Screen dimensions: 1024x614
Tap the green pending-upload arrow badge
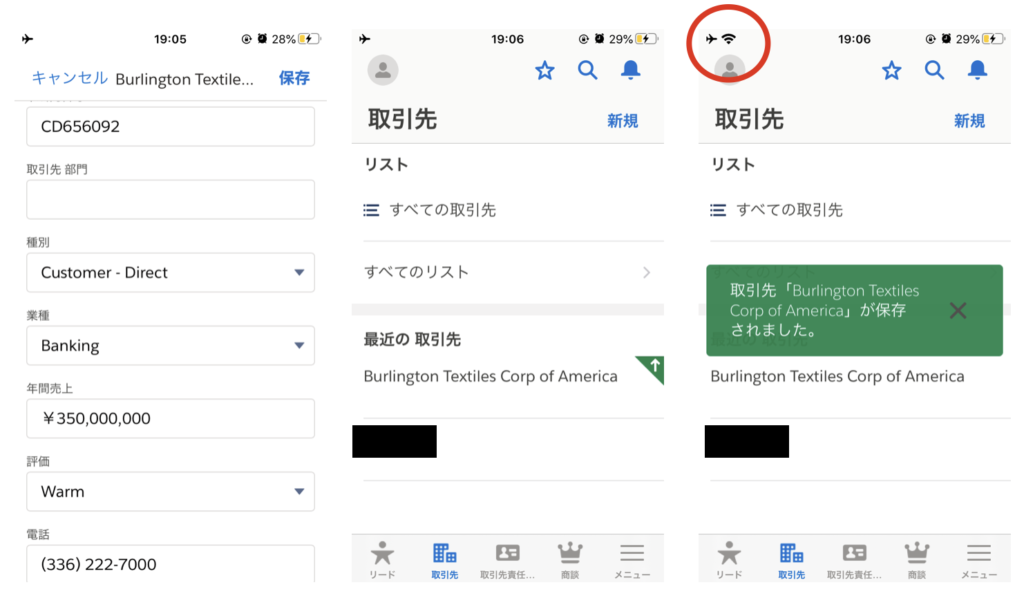652,368
